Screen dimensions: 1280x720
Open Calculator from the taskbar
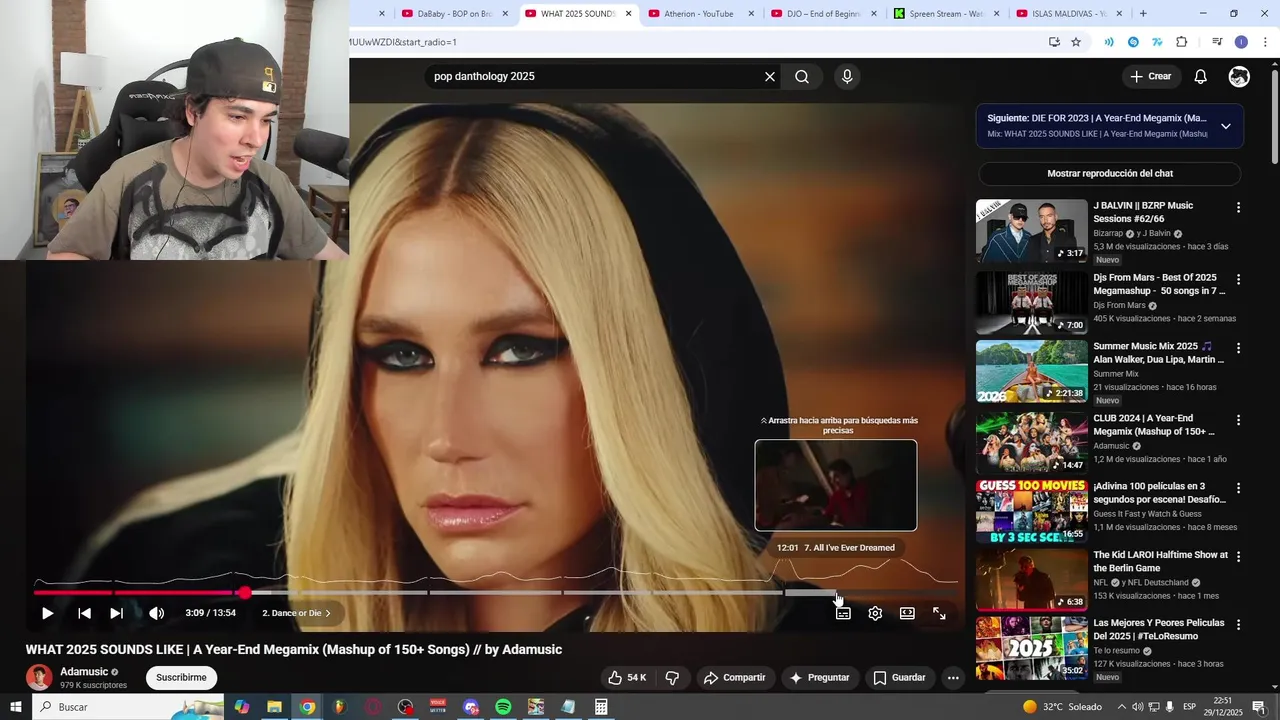point(601,707)
